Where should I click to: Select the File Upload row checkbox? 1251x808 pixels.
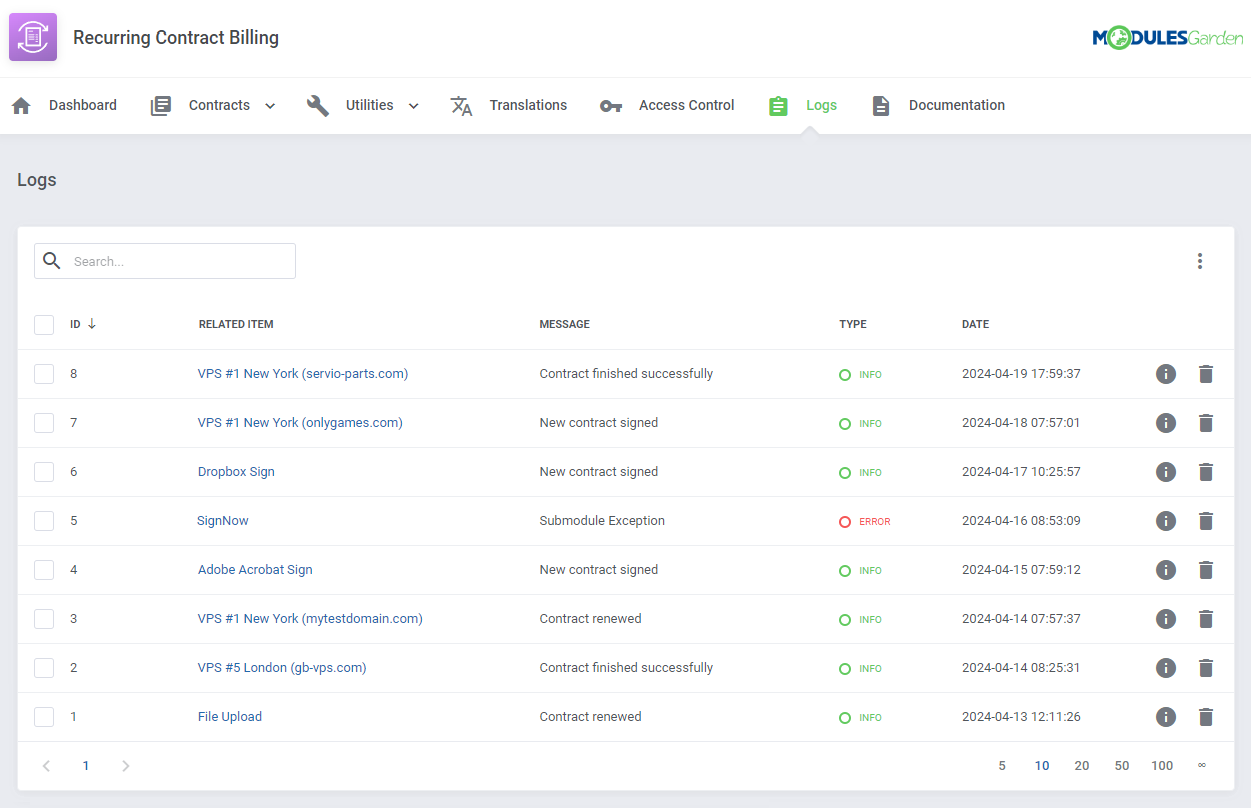click(x=44, y=717)
